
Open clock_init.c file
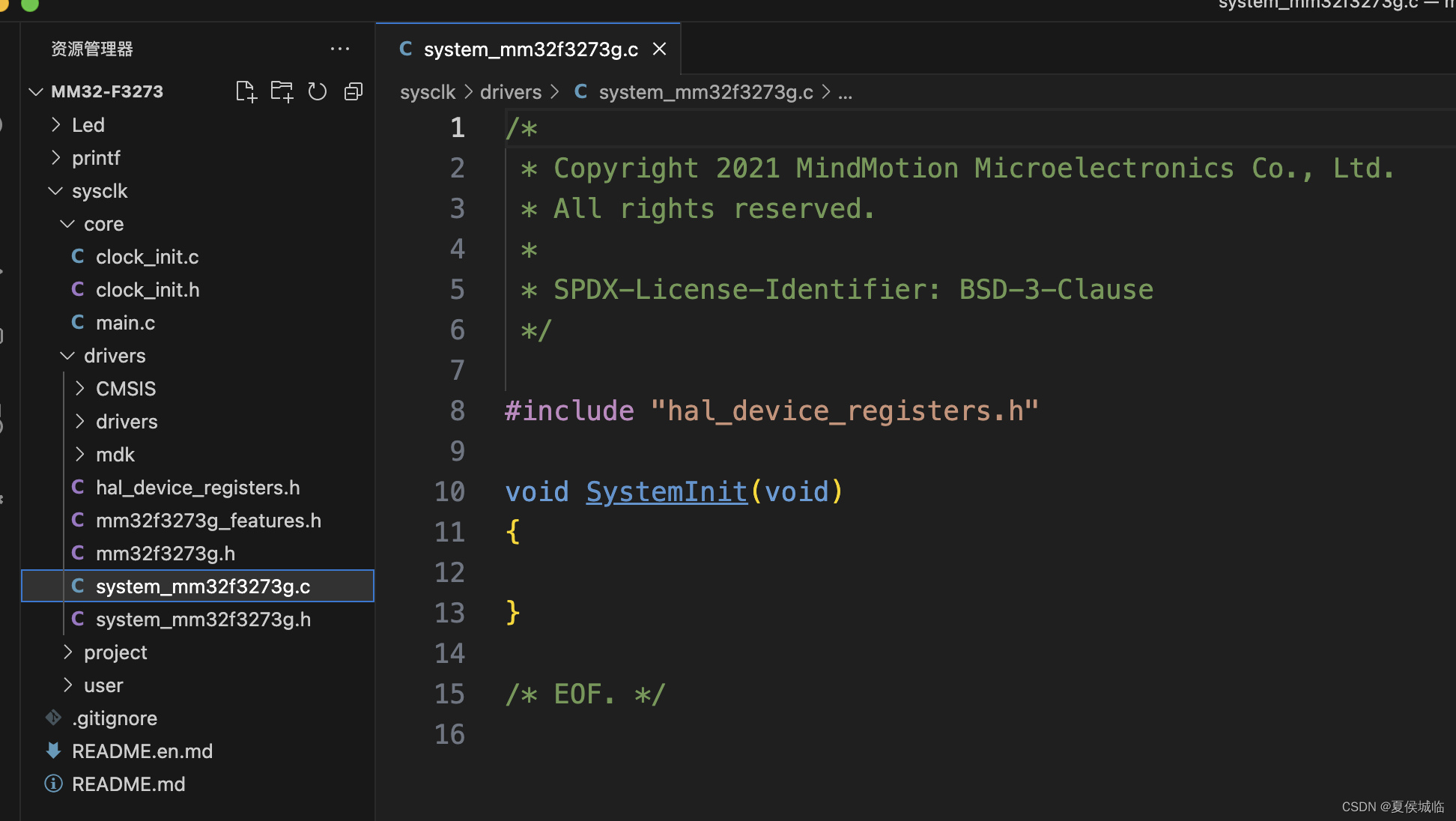[198, 256]
